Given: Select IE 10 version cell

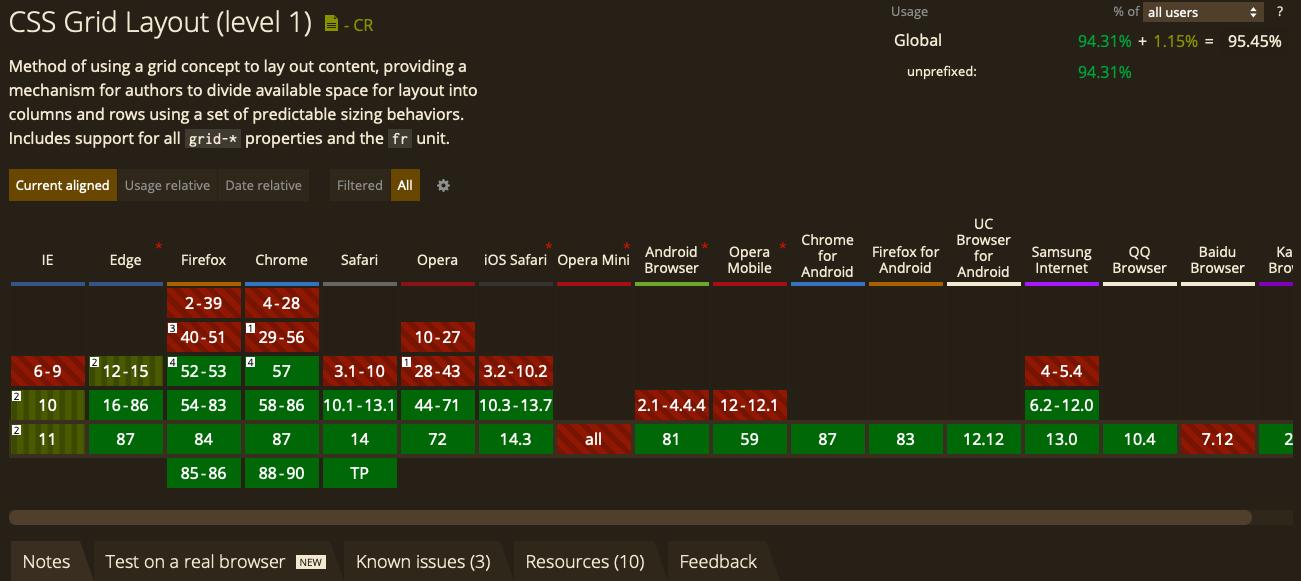Looking at the screenshot, I should (x=48, y=405).
